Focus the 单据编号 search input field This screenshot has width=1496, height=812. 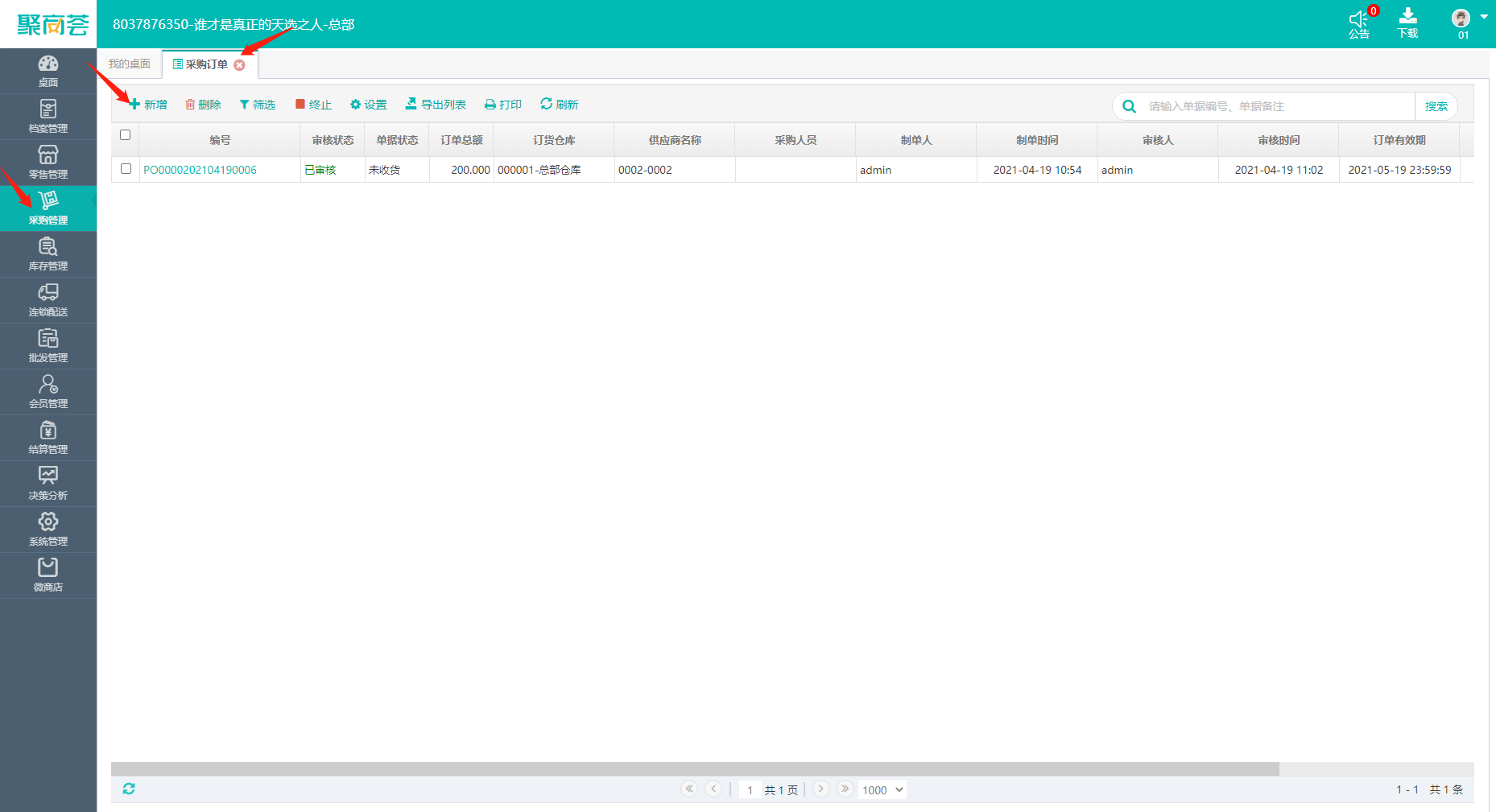[1277, 106]
